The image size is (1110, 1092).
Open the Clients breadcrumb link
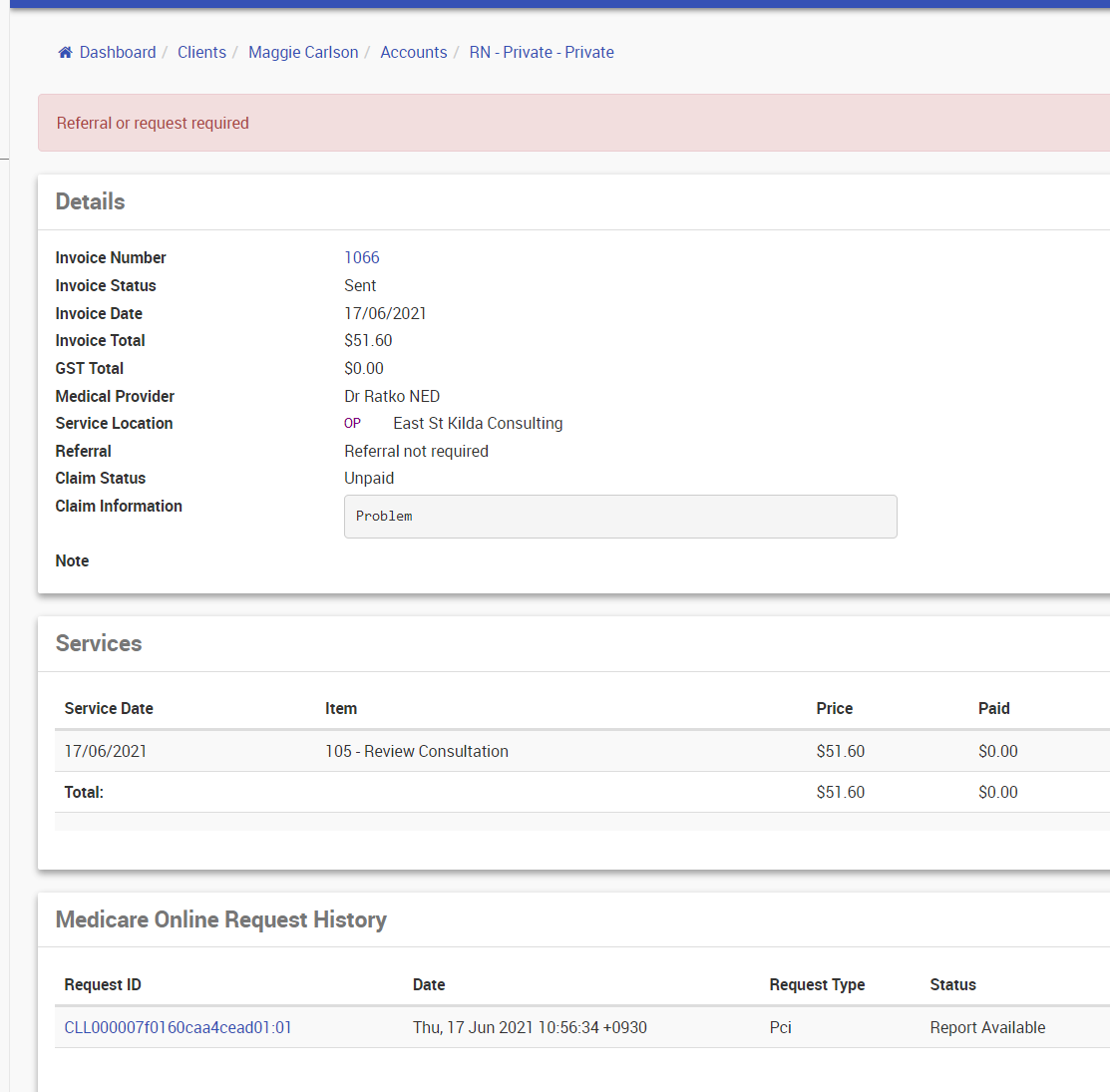pyautogui.click(x=201, y=53)
